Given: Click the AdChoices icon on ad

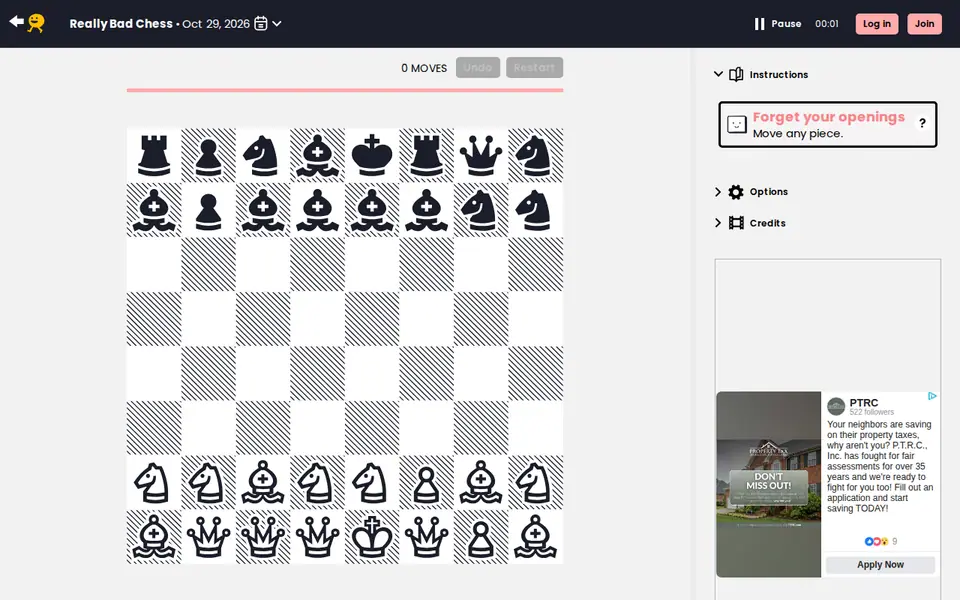Looking at the screenshot, I should [932, 396].
